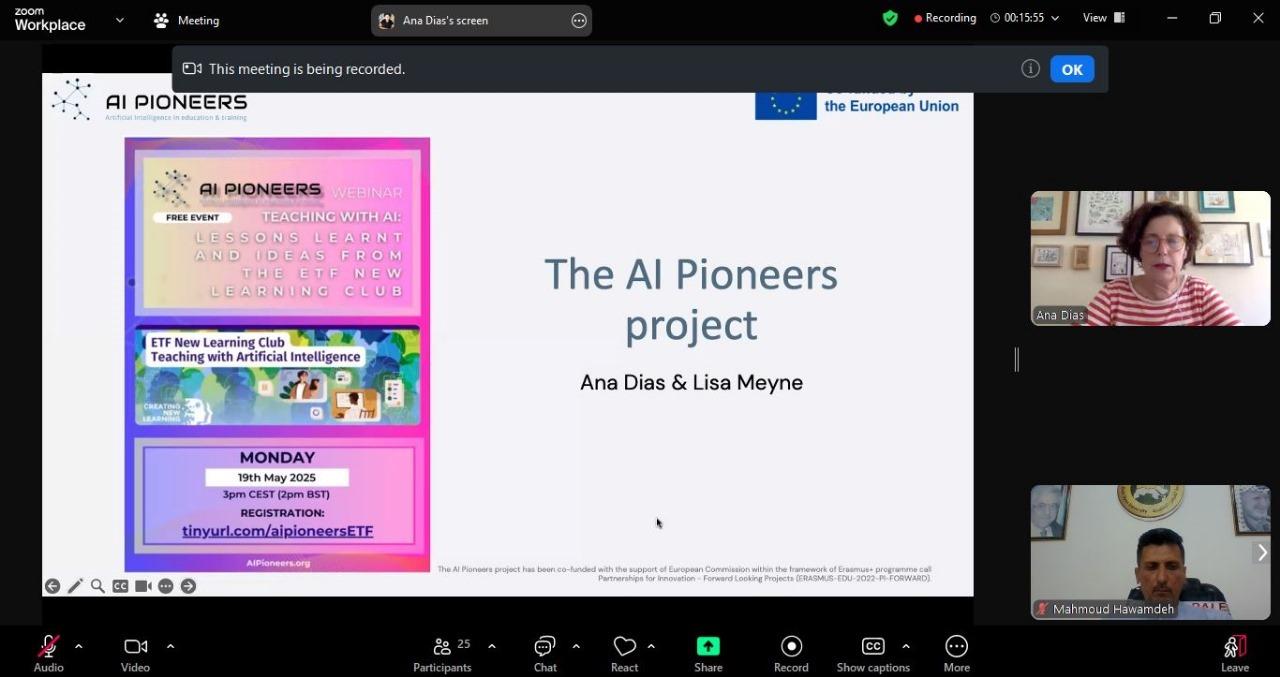Click Mahmoud Hawamdeh's muted microphone icon
The height and width of the screenshot is (677, 1280).
pyautogui.click(x=1042, y=609)
